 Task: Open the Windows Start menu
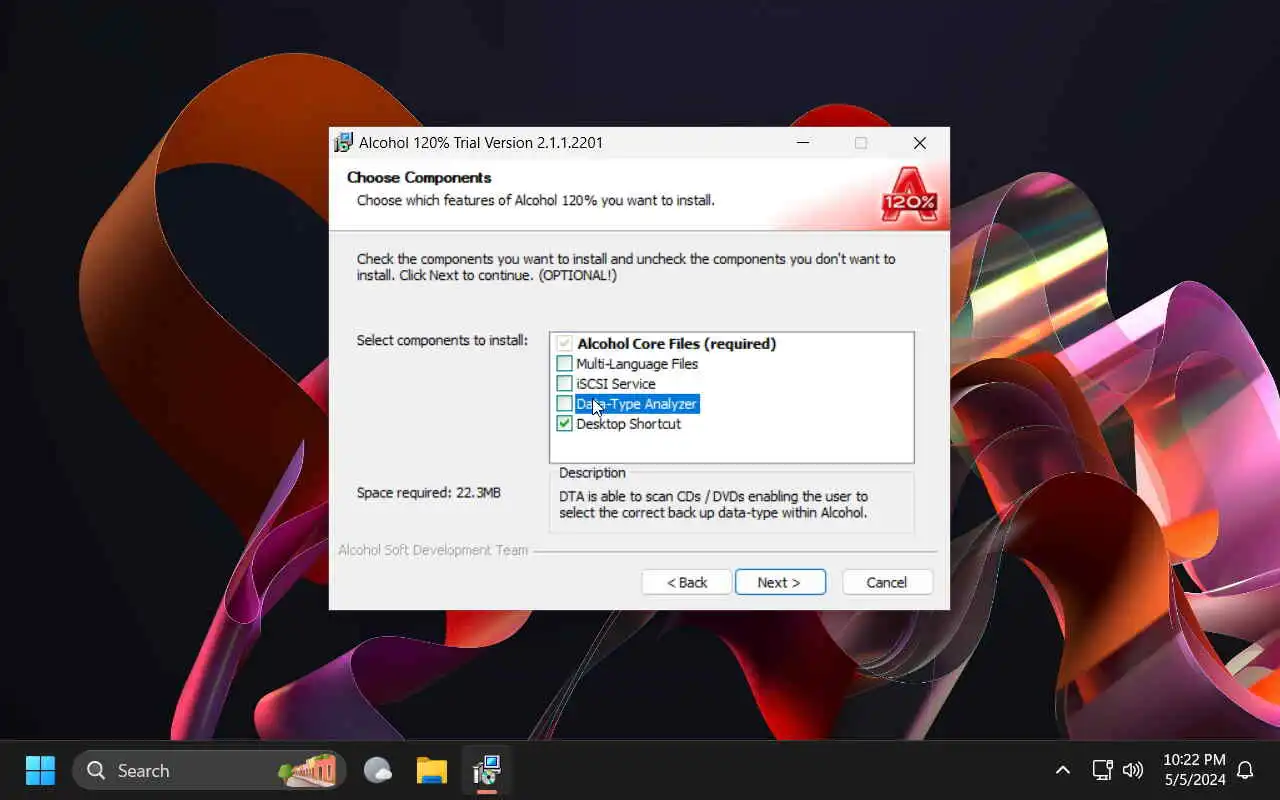point(40,770)
